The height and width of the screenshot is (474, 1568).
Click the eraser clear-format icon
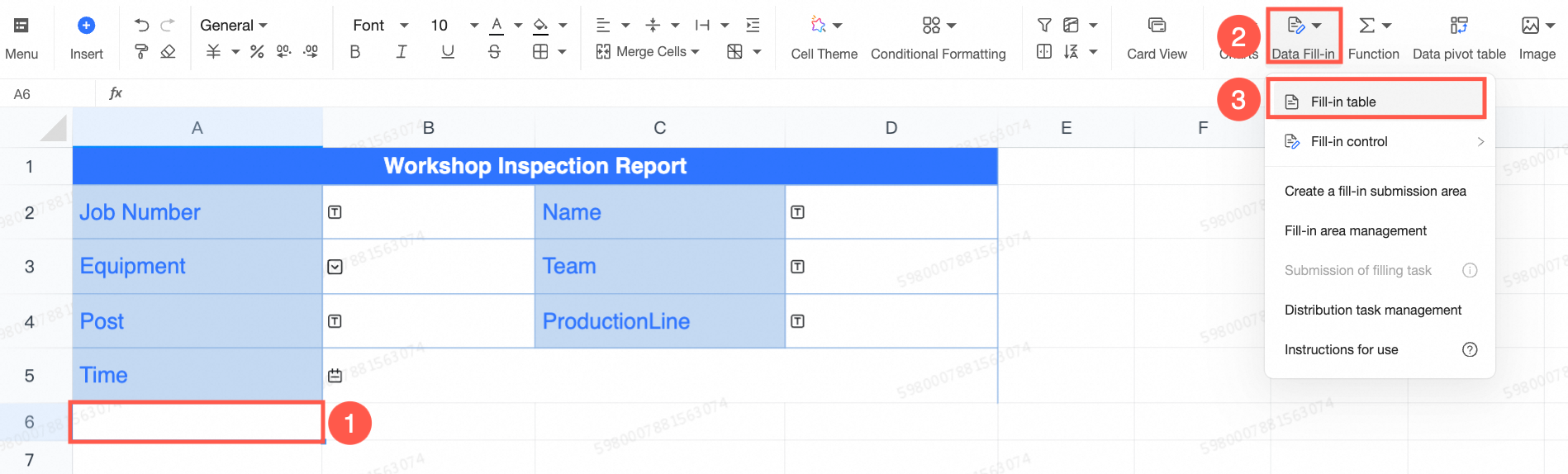tap(169, 52)
